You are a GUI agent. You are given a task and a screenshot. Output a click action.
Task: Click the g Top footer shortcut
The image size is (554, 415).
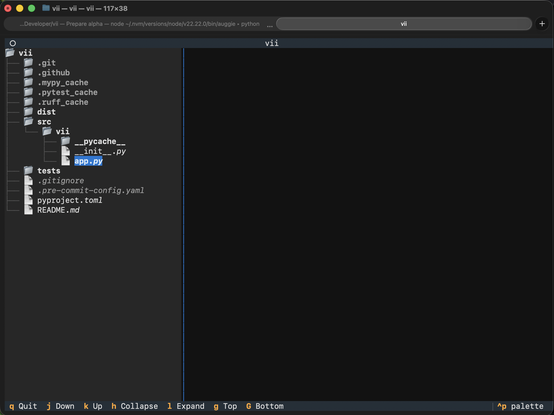click(x=225, y=406)
